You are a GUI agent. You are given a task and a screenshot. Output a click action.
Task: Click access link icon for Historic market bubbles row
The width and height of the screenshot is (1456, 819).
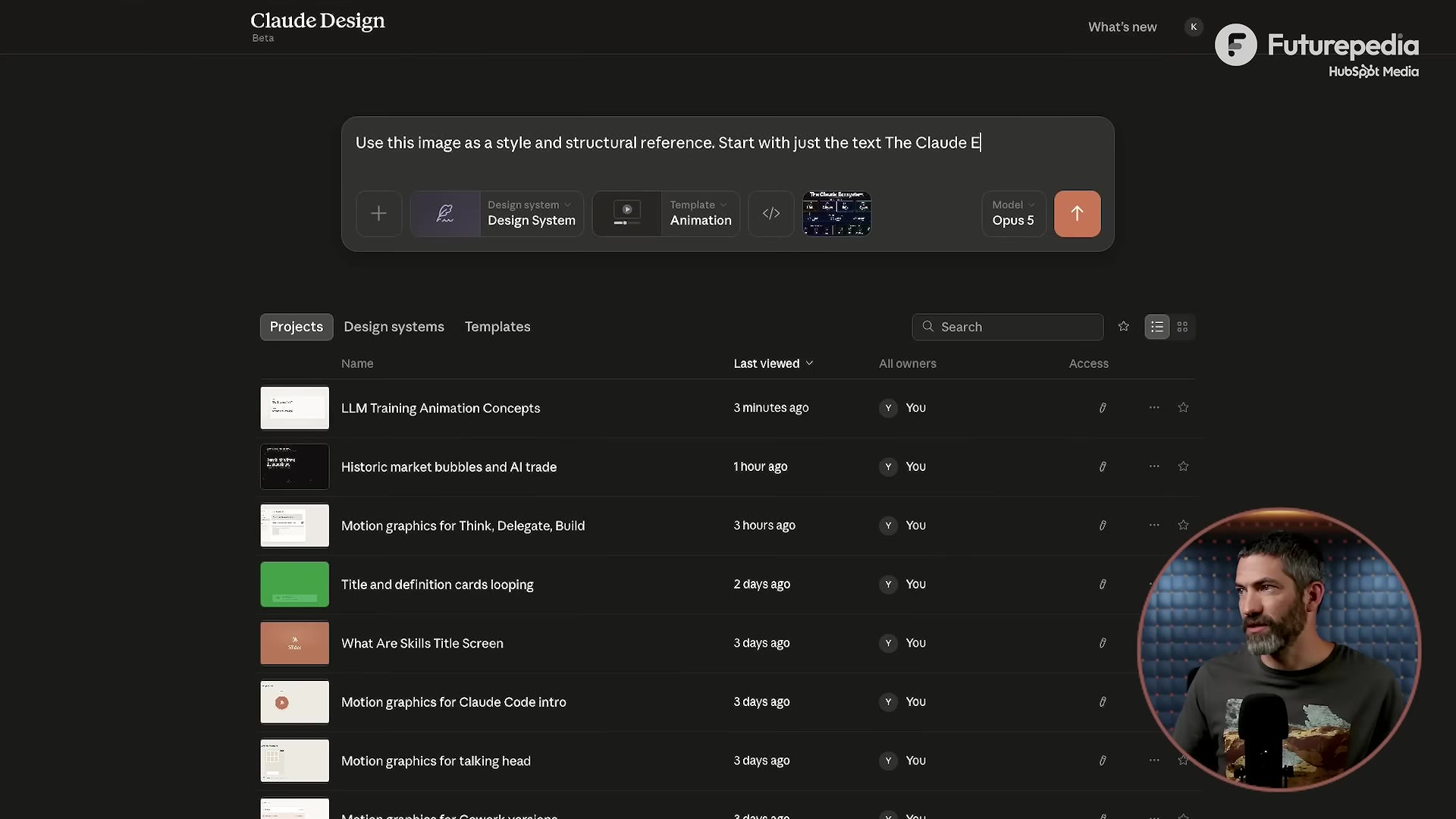(x=1103, y=466)
